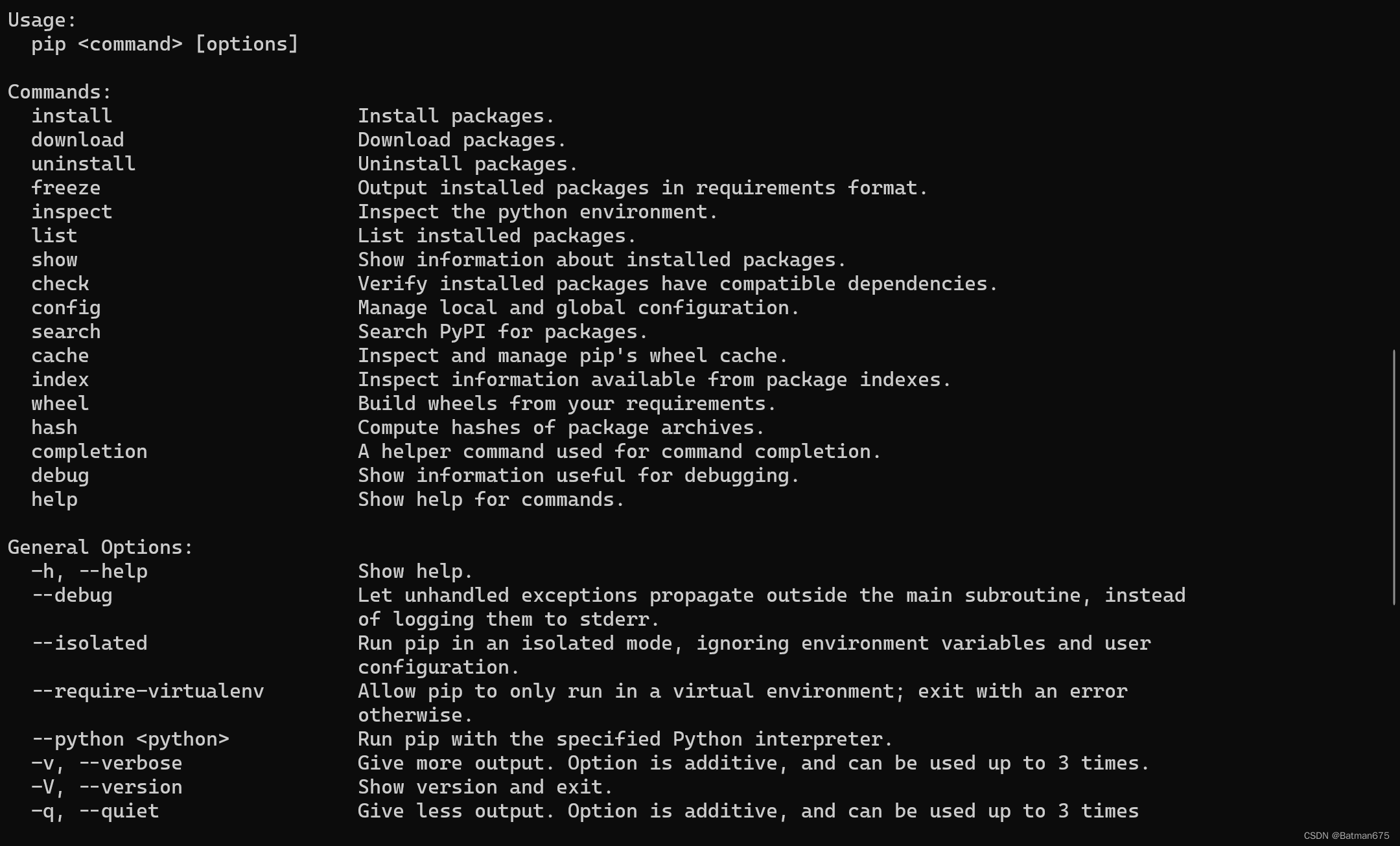Click the '--isolated' option text
Viewport: 1400px width, 846px height.
pos(89,643)
